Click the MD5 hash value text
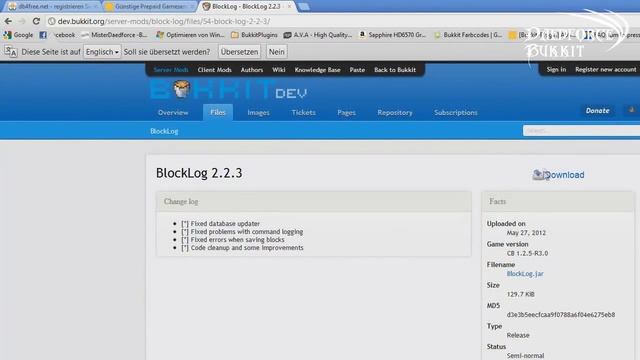The height and width of the screenshot is (360, 640). click(x=561, y=315)
